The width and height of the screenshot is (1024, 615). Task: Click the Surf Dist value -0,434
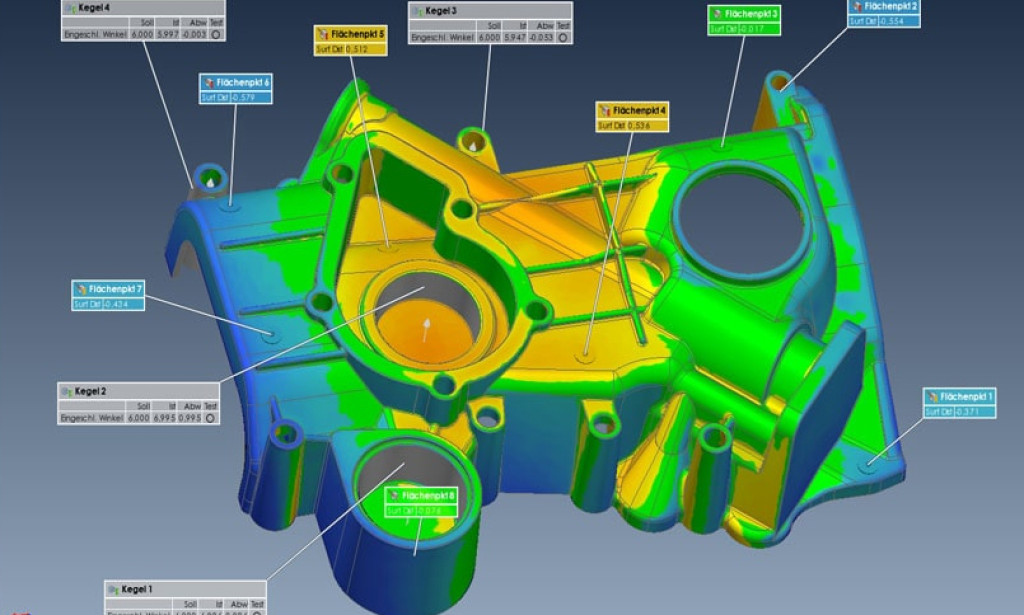point(115,305)
